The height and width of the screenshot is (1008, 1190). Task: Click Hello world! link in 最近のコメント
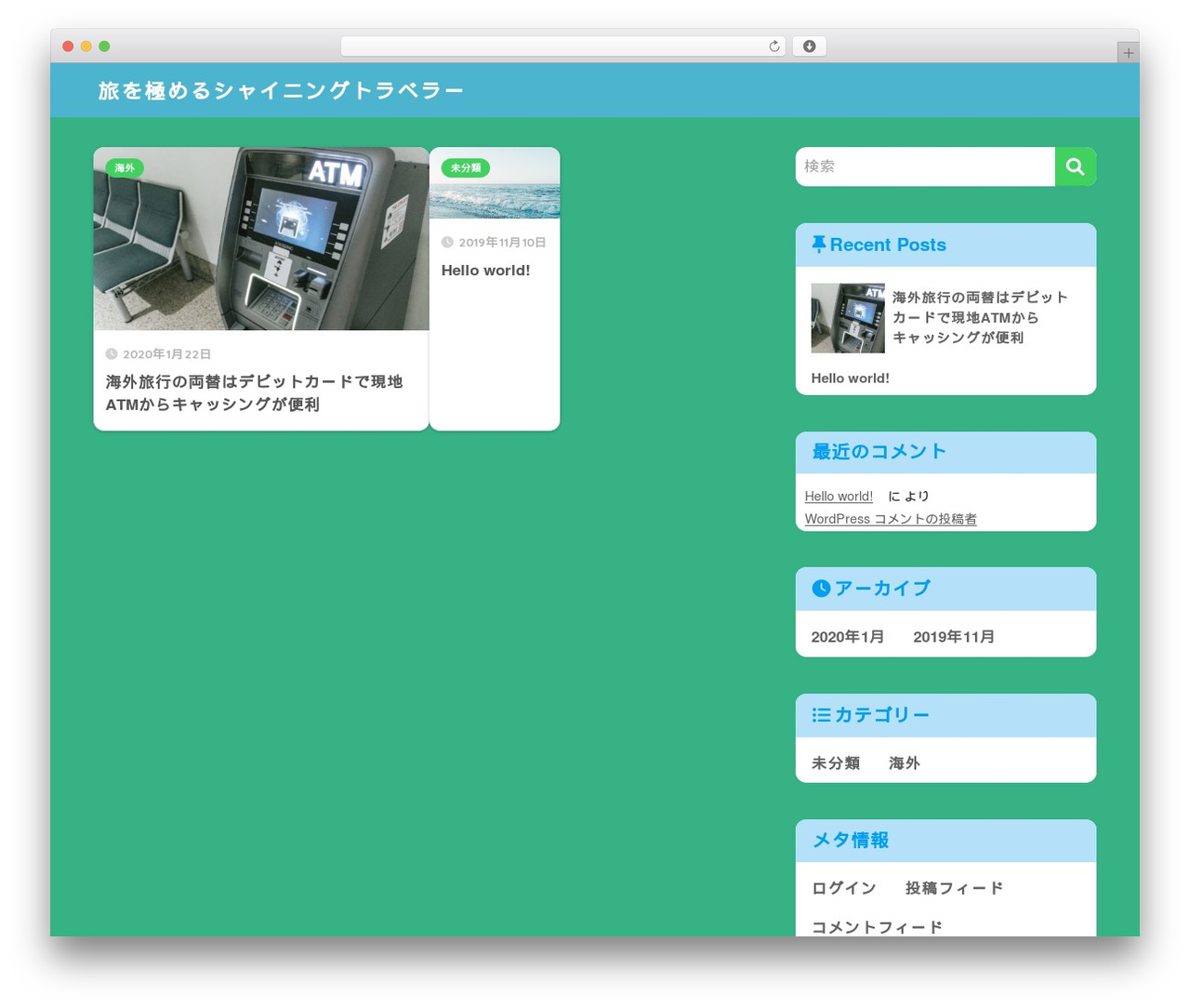pyautogui.click(x=839, y=497)
